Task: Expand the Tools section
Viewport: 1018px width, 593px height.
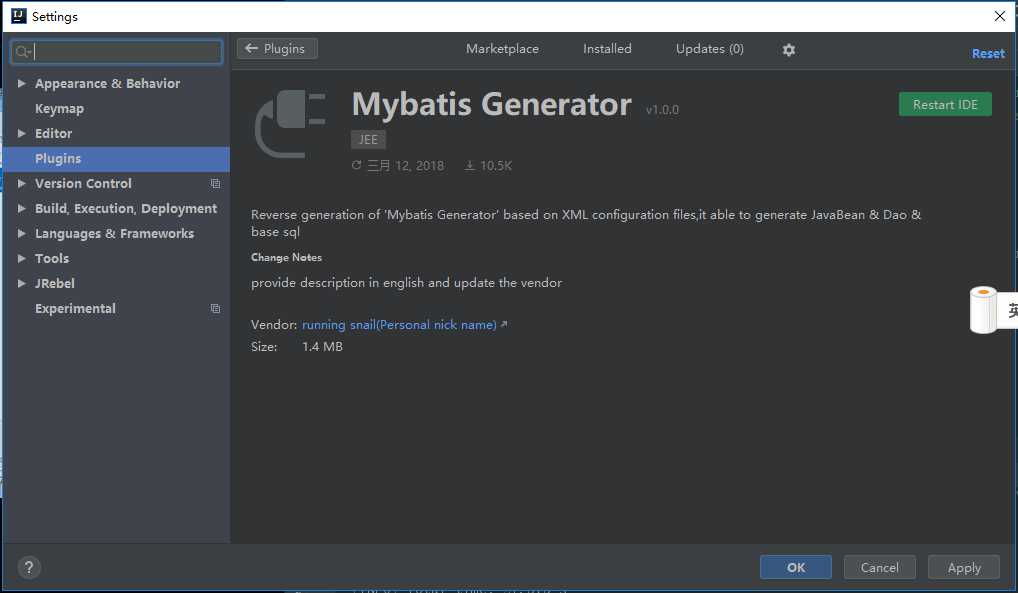Action: click(x=21, y=259)
